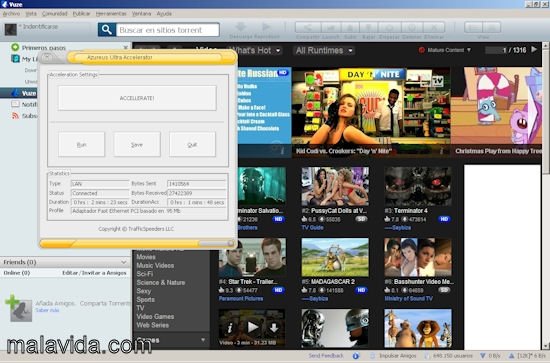Viewport: 550px width, 363px height.
Task: Click the Primeros pasos green icon
Action: [x=15, y=47]
